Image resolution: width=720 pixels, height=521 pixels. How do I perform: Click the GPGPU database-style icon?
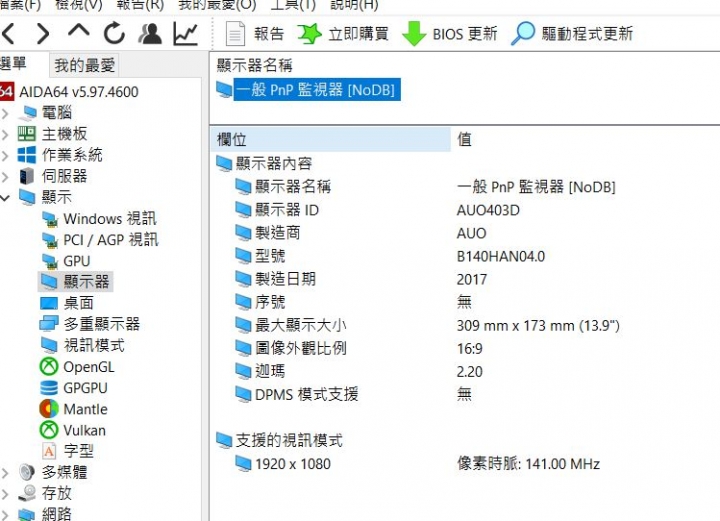[x=49, y=388]
